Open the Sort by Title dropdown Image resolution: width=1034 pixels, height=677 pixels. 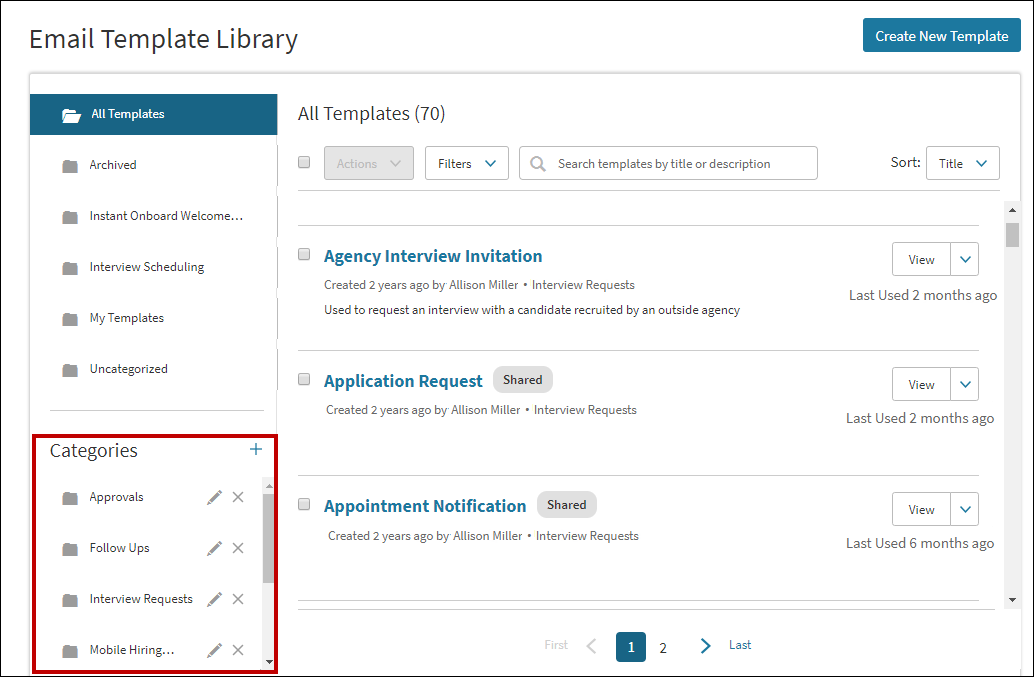click(x=963, y=163)
